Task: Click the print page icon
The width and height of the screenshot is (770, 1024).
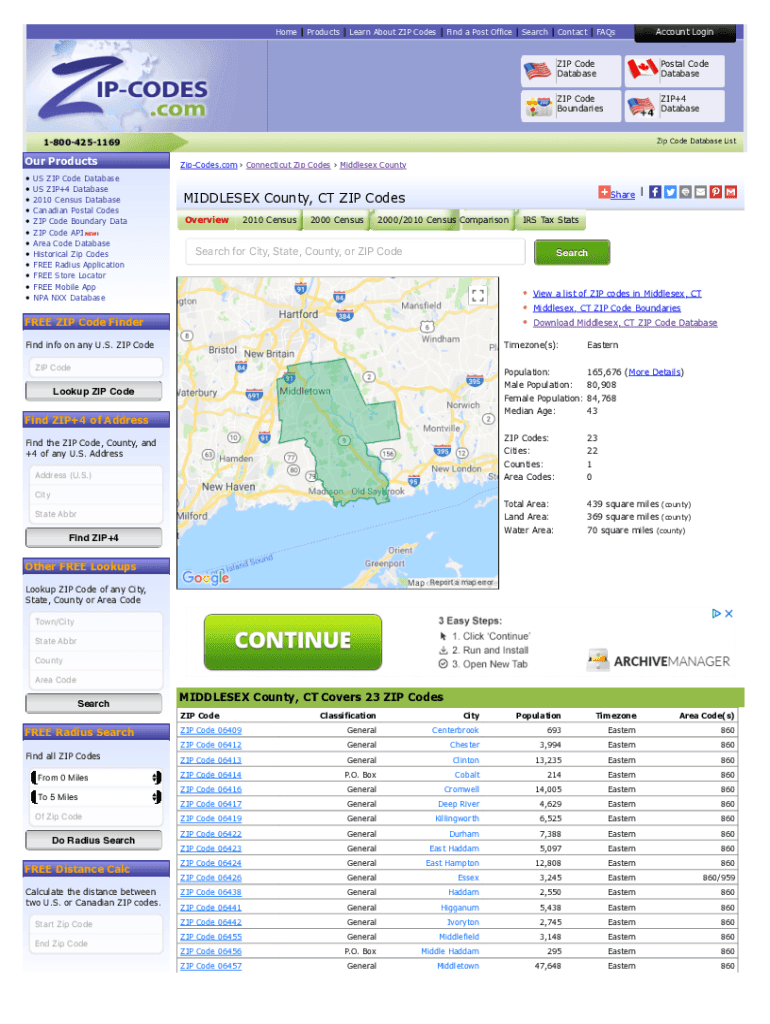Action: click(x=685, y=192)
